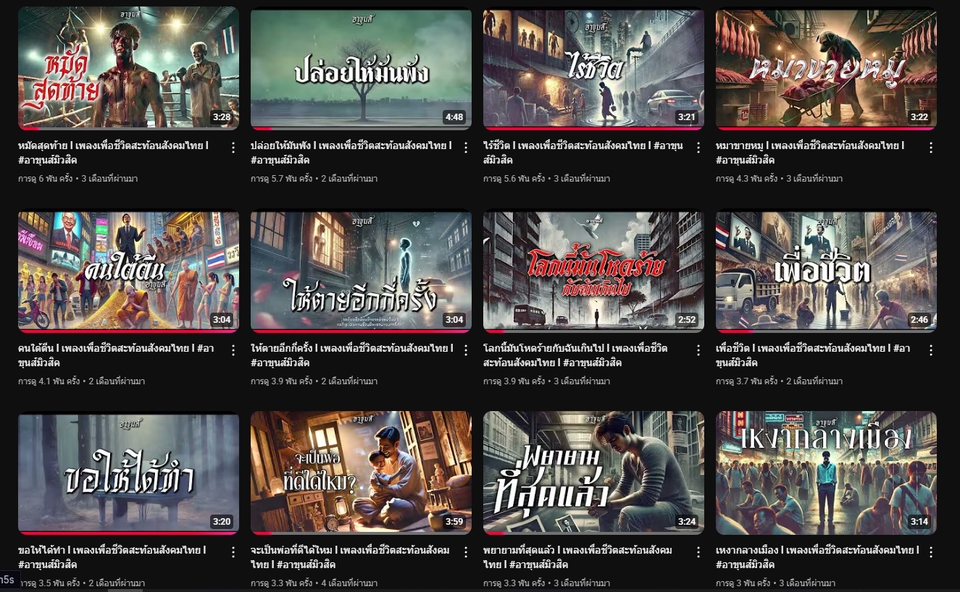The height and width of the screenshot is (592, 960).
Task: Open action menu for เพื่อชีวิต video
Action: [931, 349]
